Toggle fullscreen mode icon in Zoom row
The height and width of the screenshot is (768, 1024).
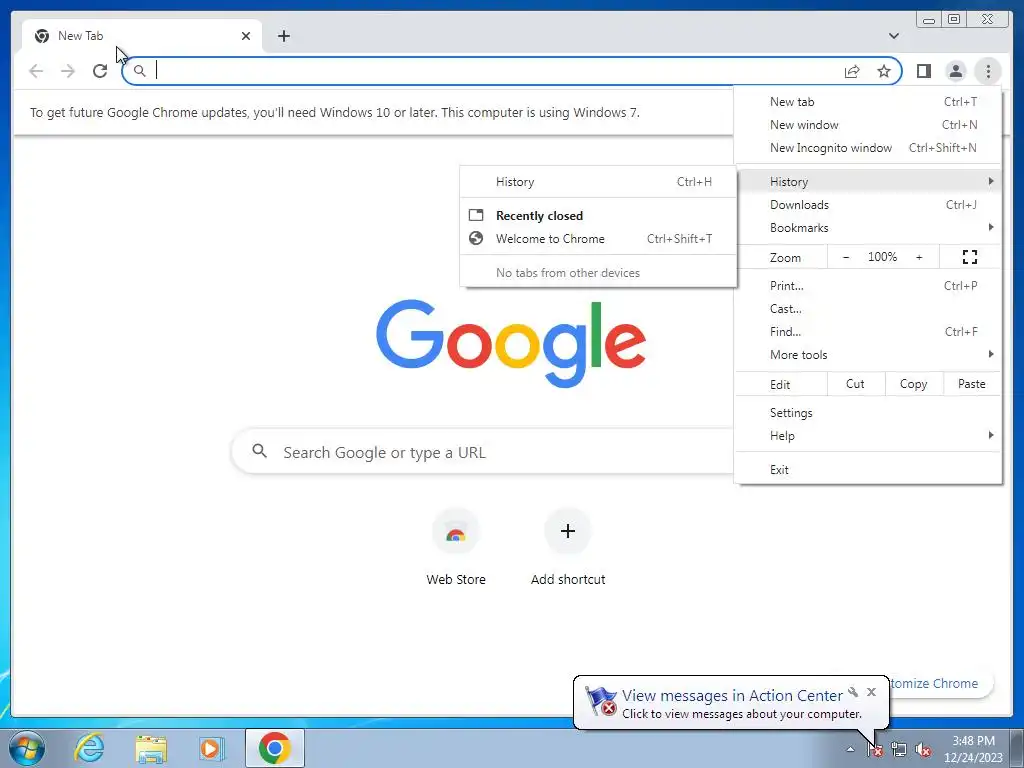point(970,257)
